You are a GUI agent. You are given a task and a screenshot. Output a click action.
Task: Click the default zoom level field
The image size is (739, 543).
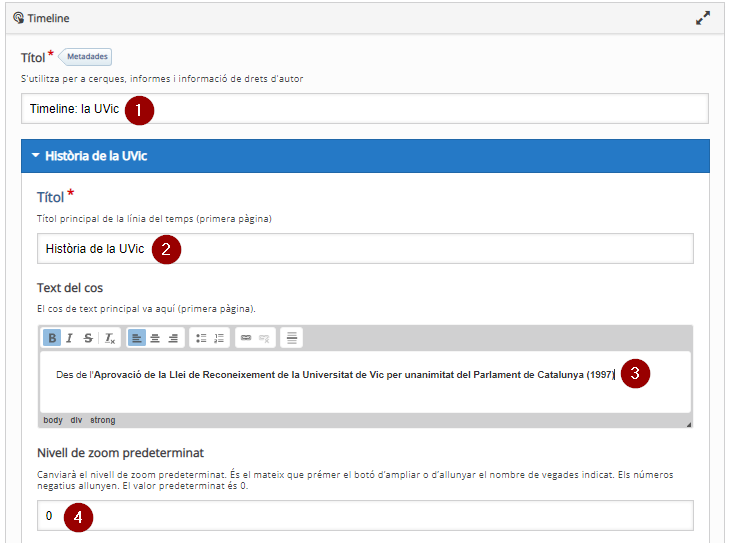pos(365,516)
